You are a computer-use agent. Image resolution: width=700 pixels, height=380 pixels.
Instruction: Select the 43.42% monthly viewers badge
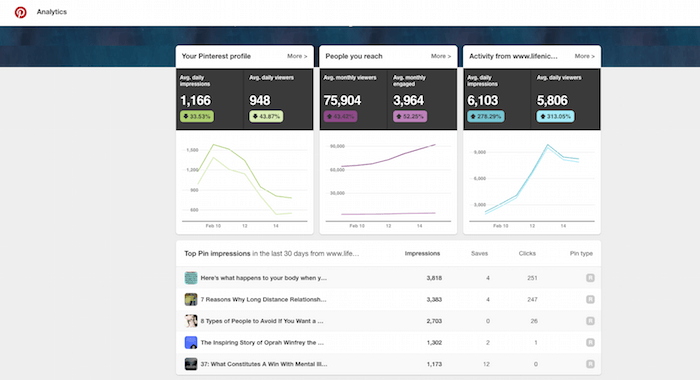point(341,117)
